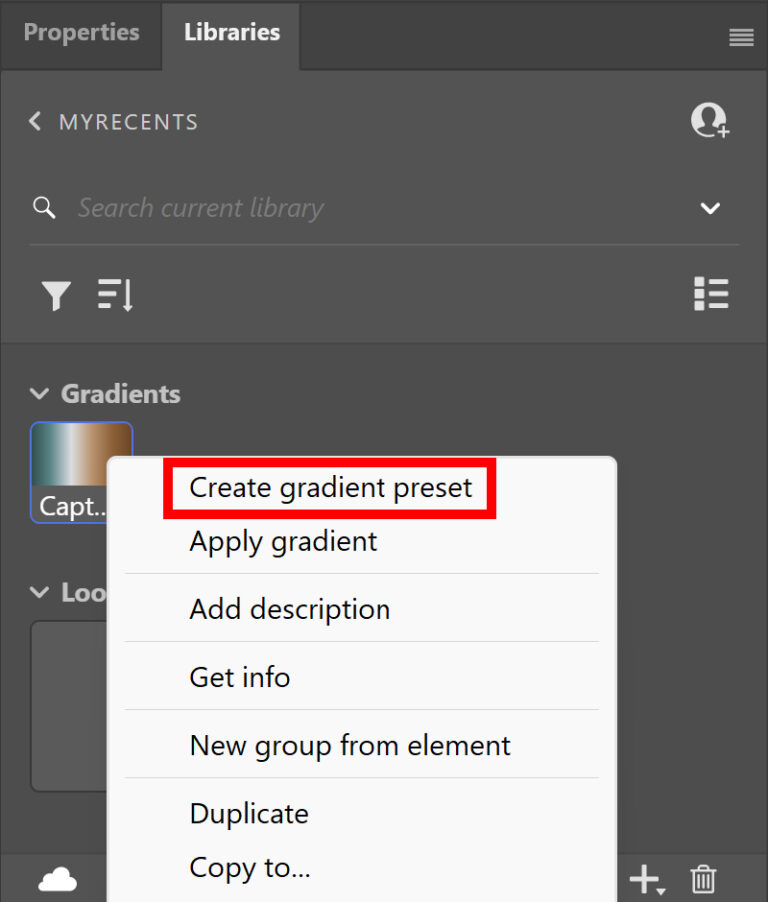Open the filter options icon
768x902 pixels.
[x=56, y=294]
